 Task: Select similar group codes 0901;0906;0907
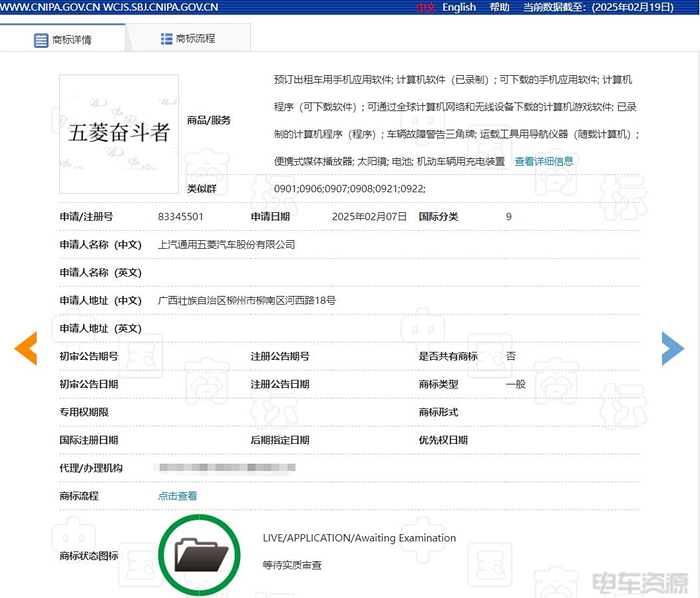[350, 189]
